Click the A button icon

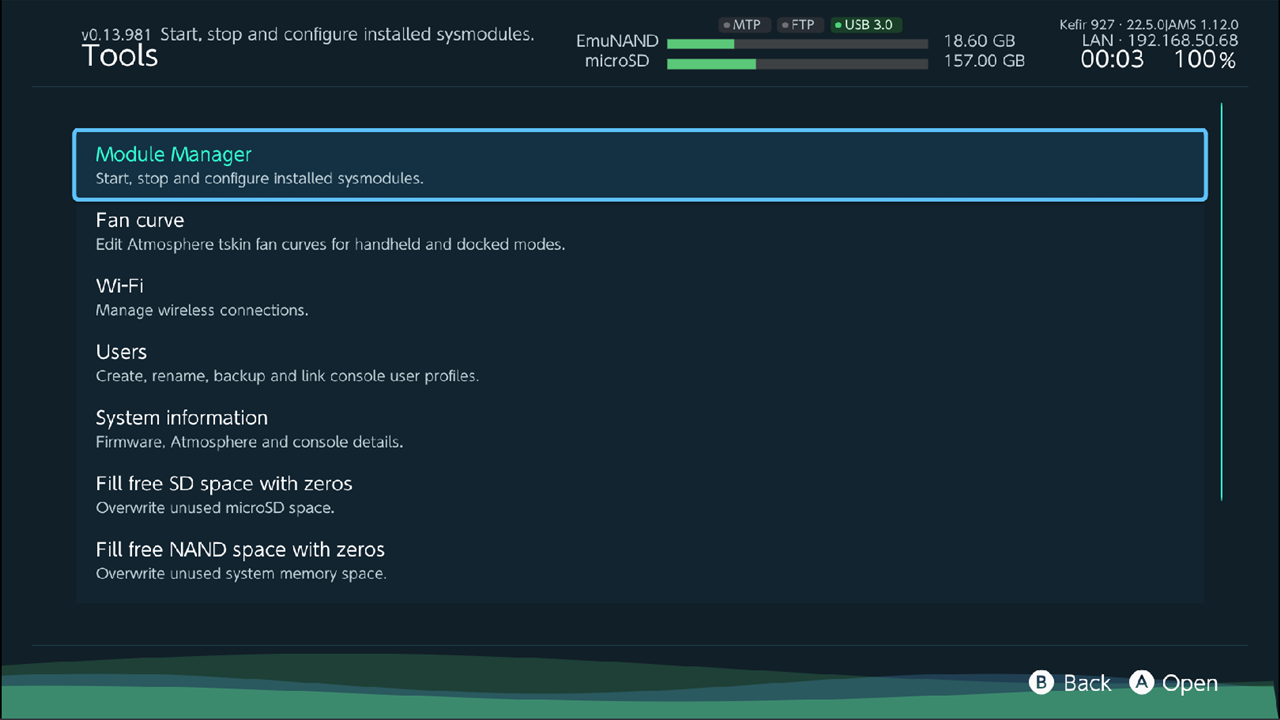click(x=1142, y=682)
